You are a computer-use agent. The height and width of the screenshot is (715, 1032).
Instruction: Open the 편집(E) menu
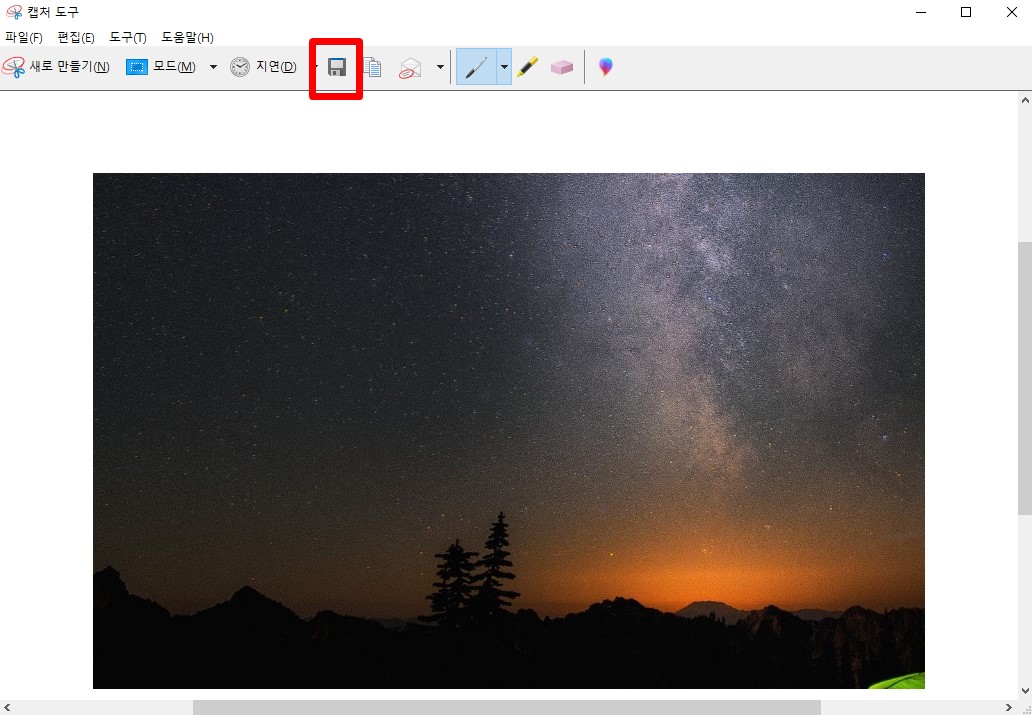[76, 38]
